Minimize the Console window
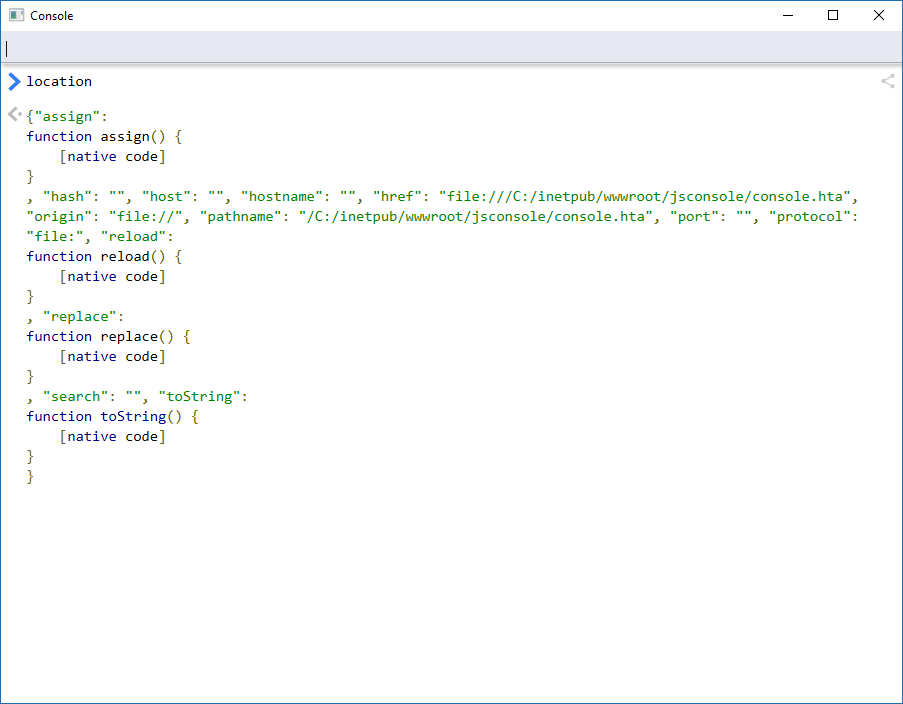 click(x=787, y=15)
